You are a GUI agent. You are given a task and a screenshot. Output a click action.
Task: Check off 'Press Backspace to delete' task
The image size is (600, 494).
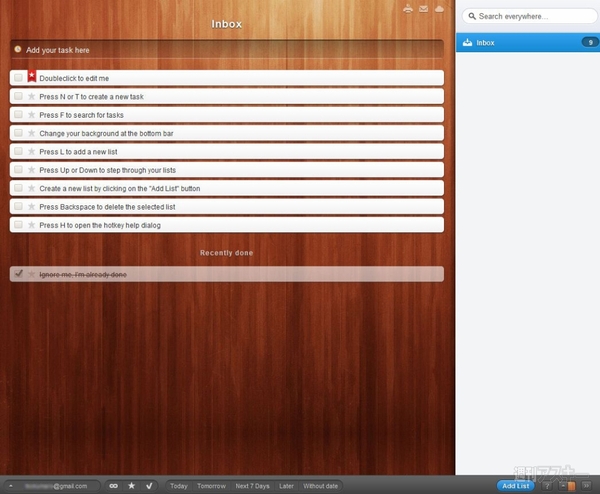(x=18, y=206)
